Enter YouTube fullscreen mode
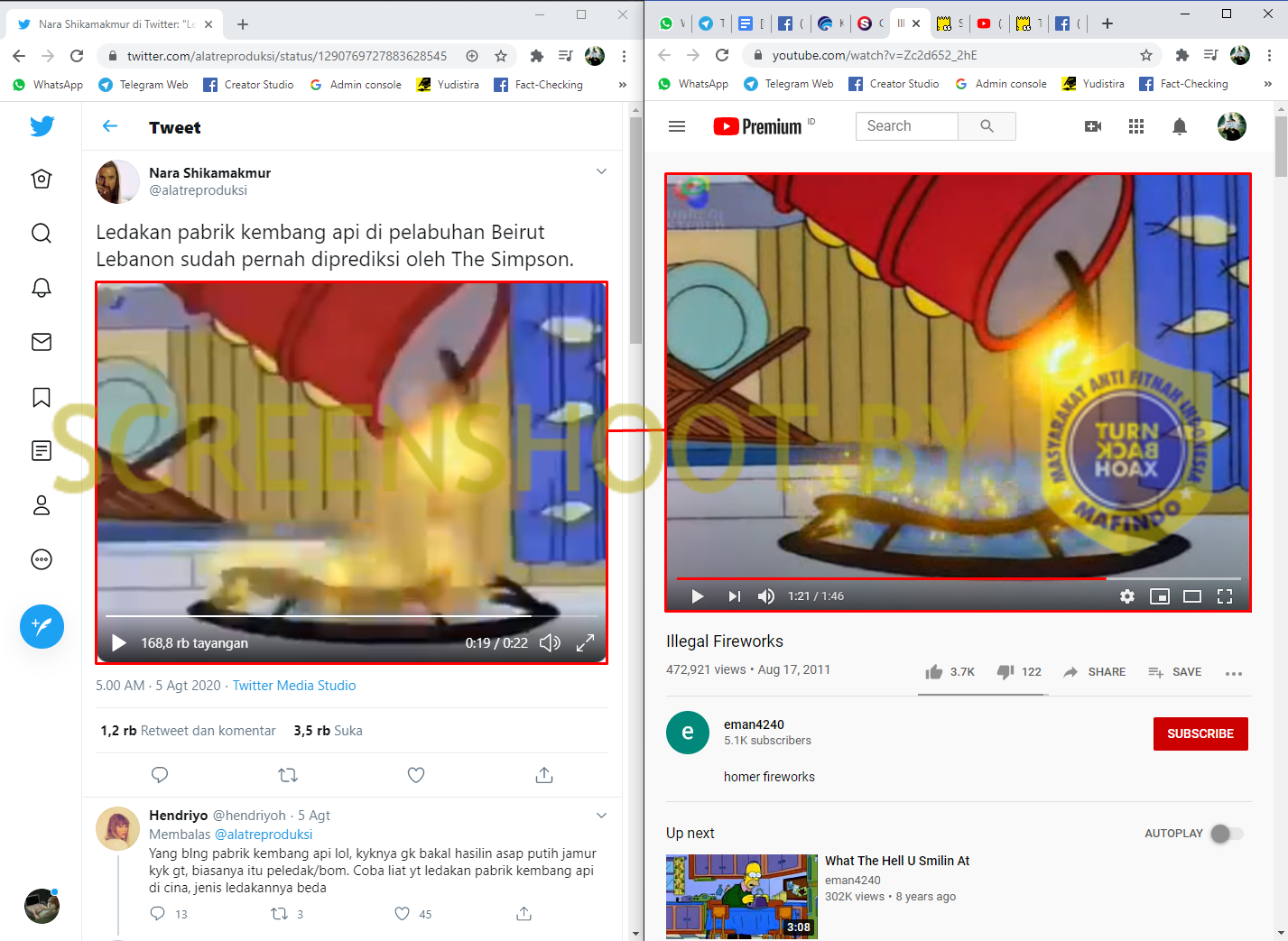The image size is (1288, 941). 1225,596
